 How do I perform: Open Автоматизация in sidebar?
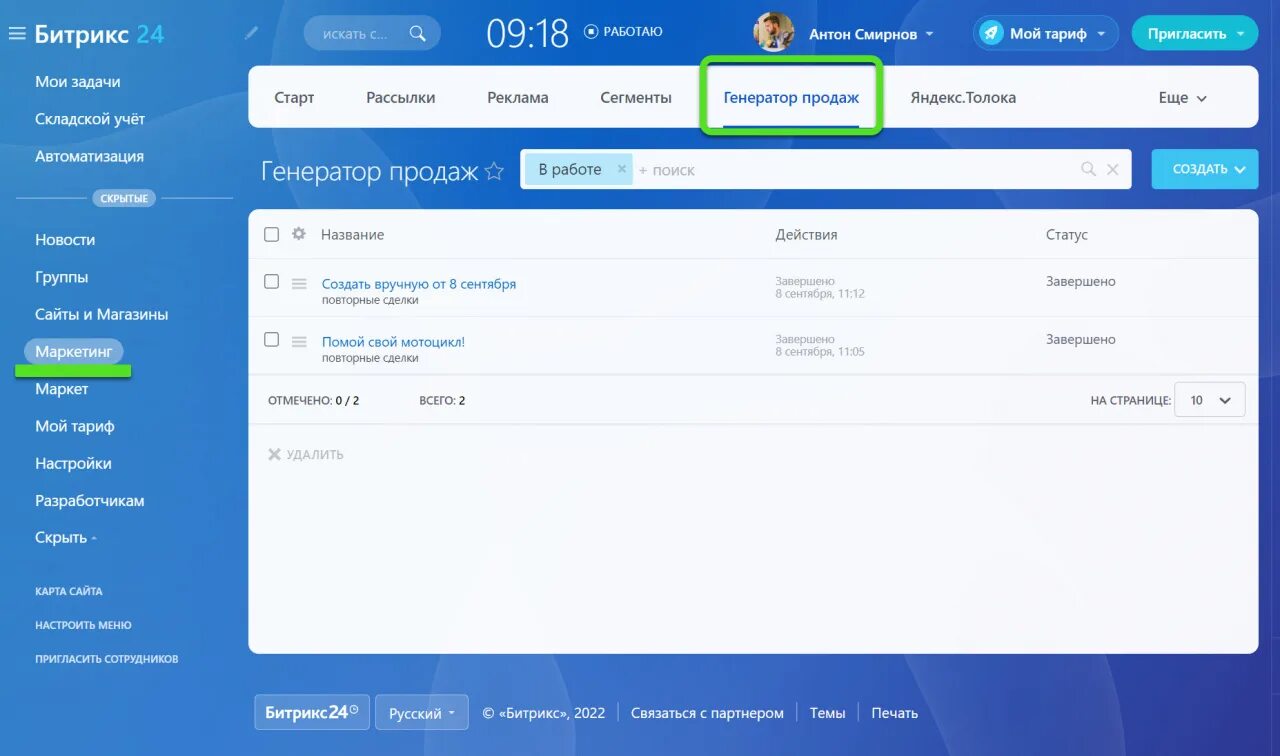click(x=89, y=156)
